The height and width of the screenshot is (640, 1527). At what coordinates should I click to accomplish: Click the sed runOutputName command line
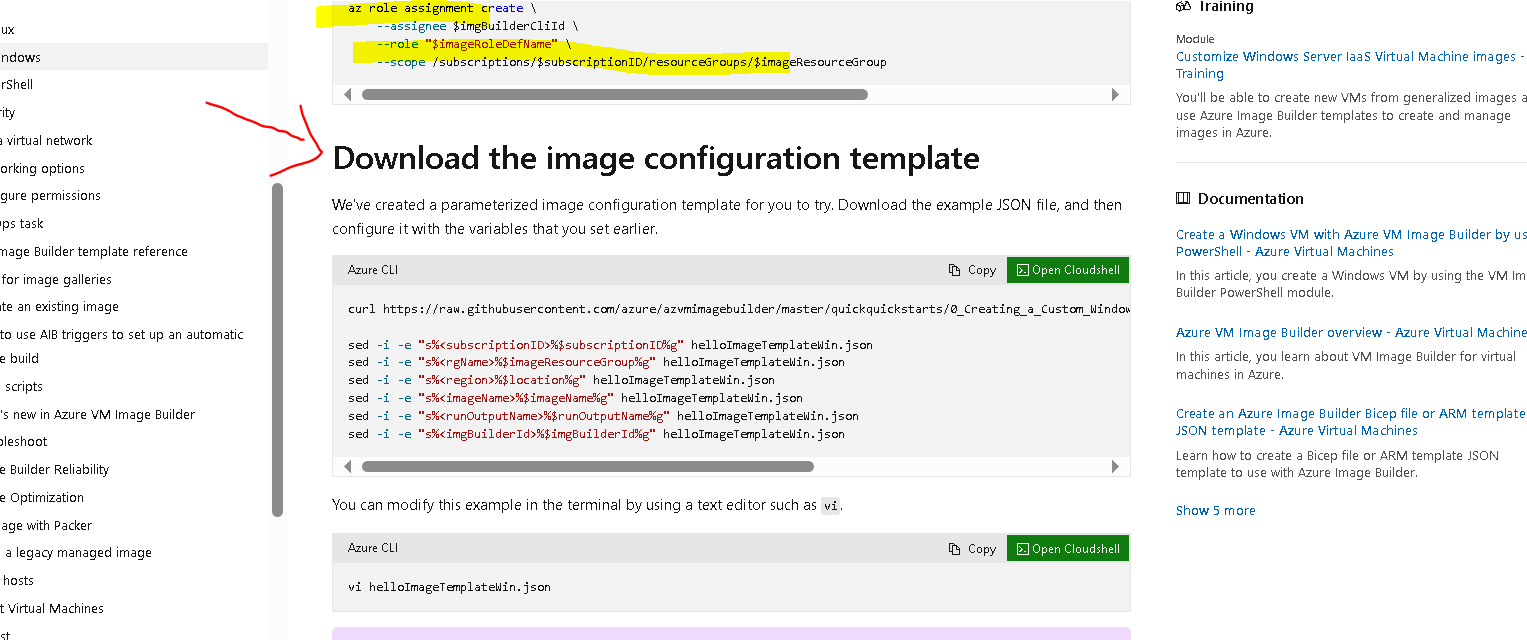point(603,416)
